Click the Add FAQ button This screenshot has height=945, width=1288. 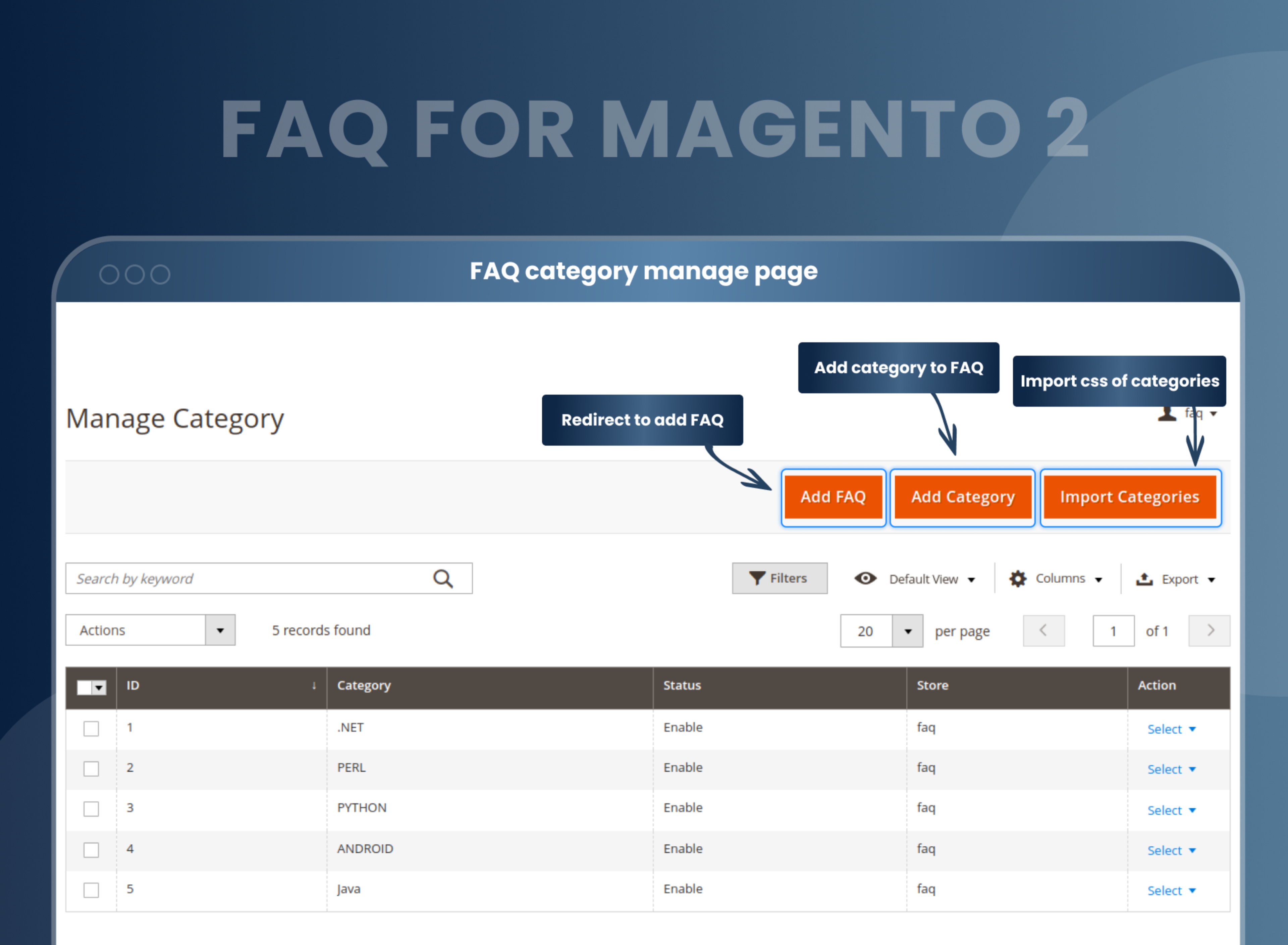(833, 496)
